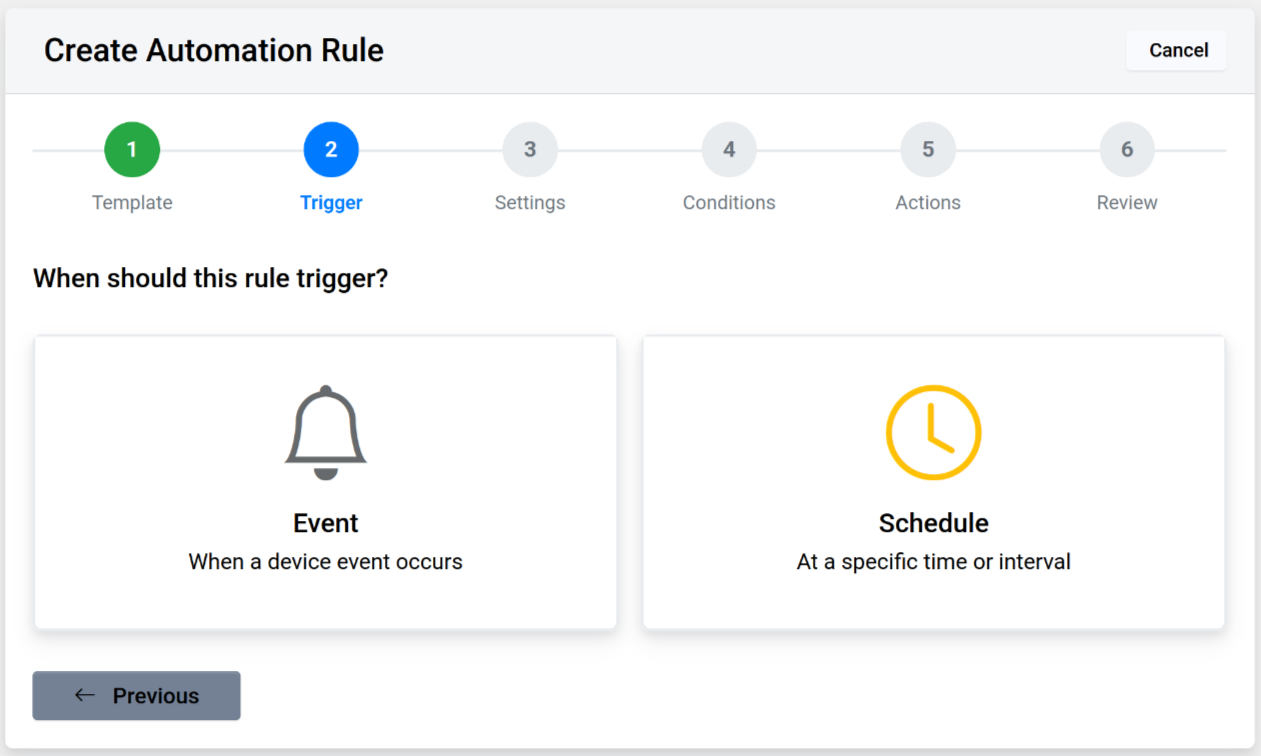Image resolution: width=1261 pixels, height=756 pixels.
Task: Go to the step 5 number circle
Action: pyautogui.click(x=928, y=150)
